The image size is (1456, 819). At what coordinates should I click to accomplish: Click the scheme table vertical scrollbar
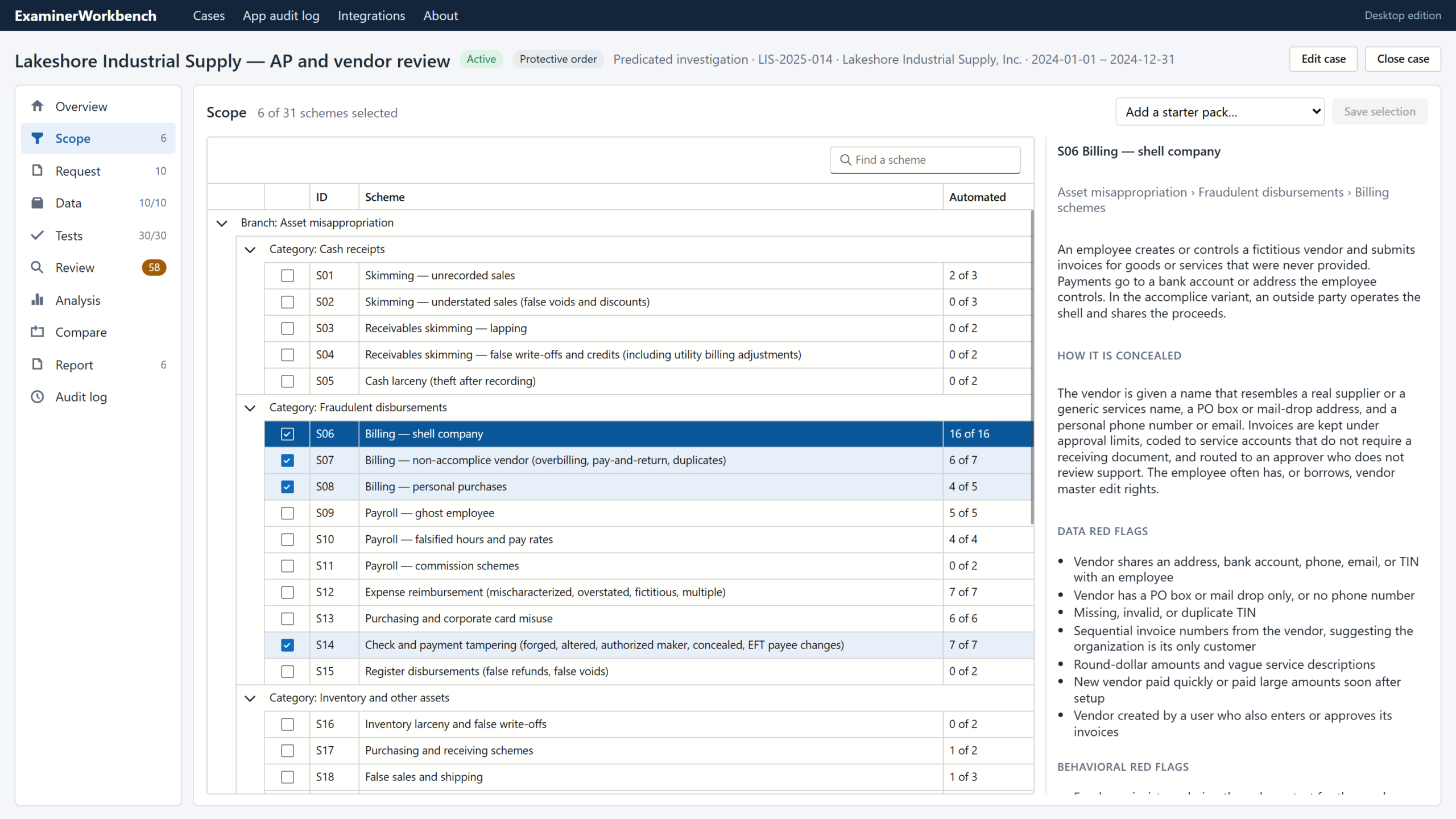pyautogui.click(x=1032, y=367)
